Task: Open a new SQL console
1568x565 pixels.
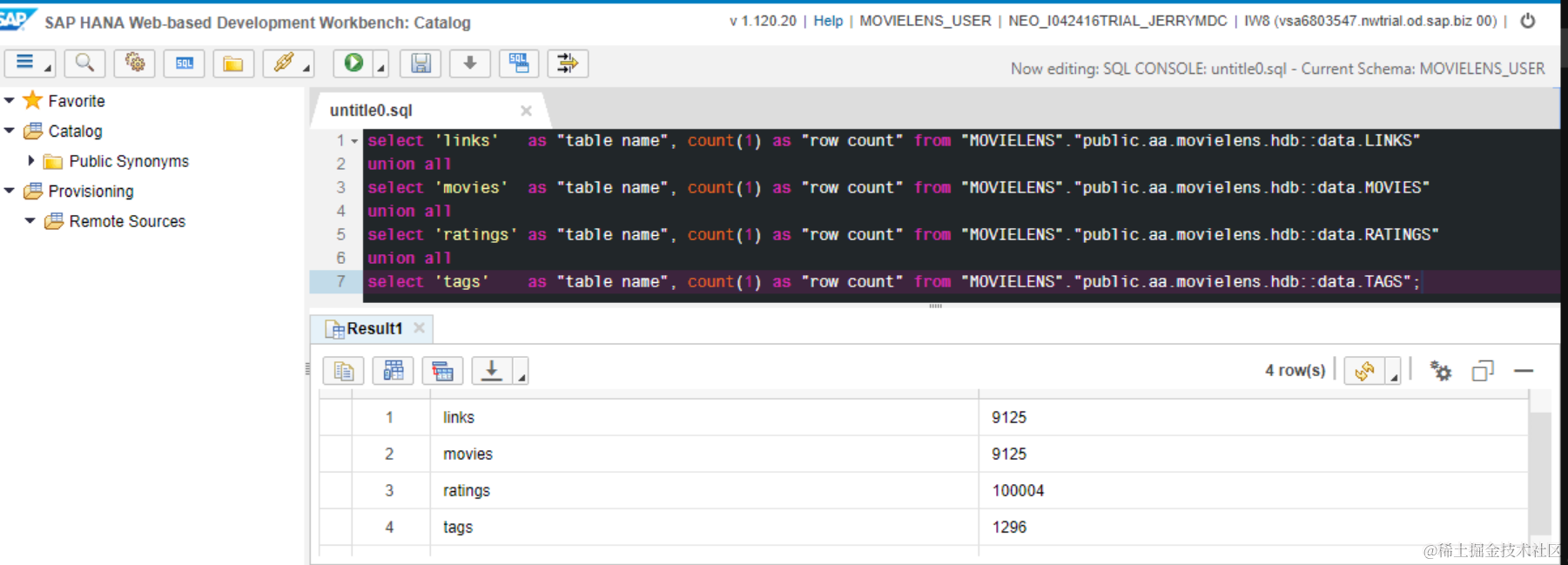Action: coord(185,63)
